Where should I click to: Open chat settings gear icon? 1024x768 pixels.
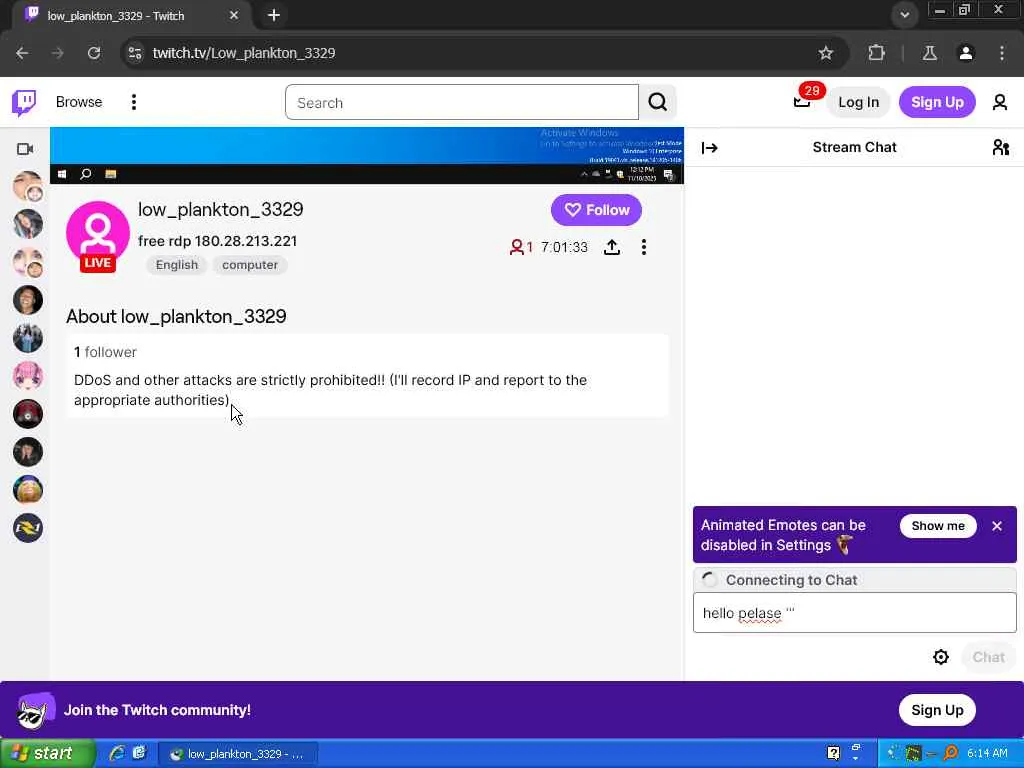point(940,657)
